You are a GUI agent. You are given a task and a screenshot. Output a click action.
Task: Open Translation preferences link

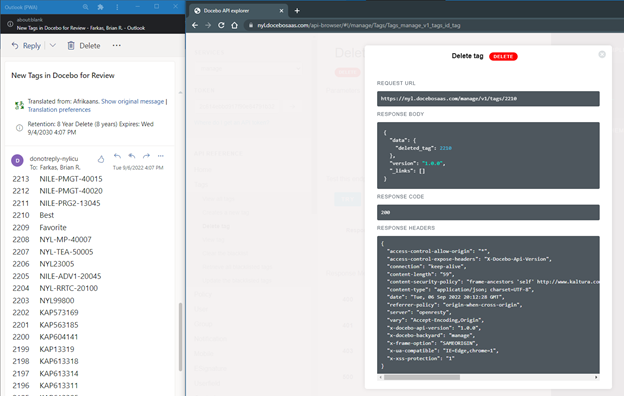click(59, 109)
